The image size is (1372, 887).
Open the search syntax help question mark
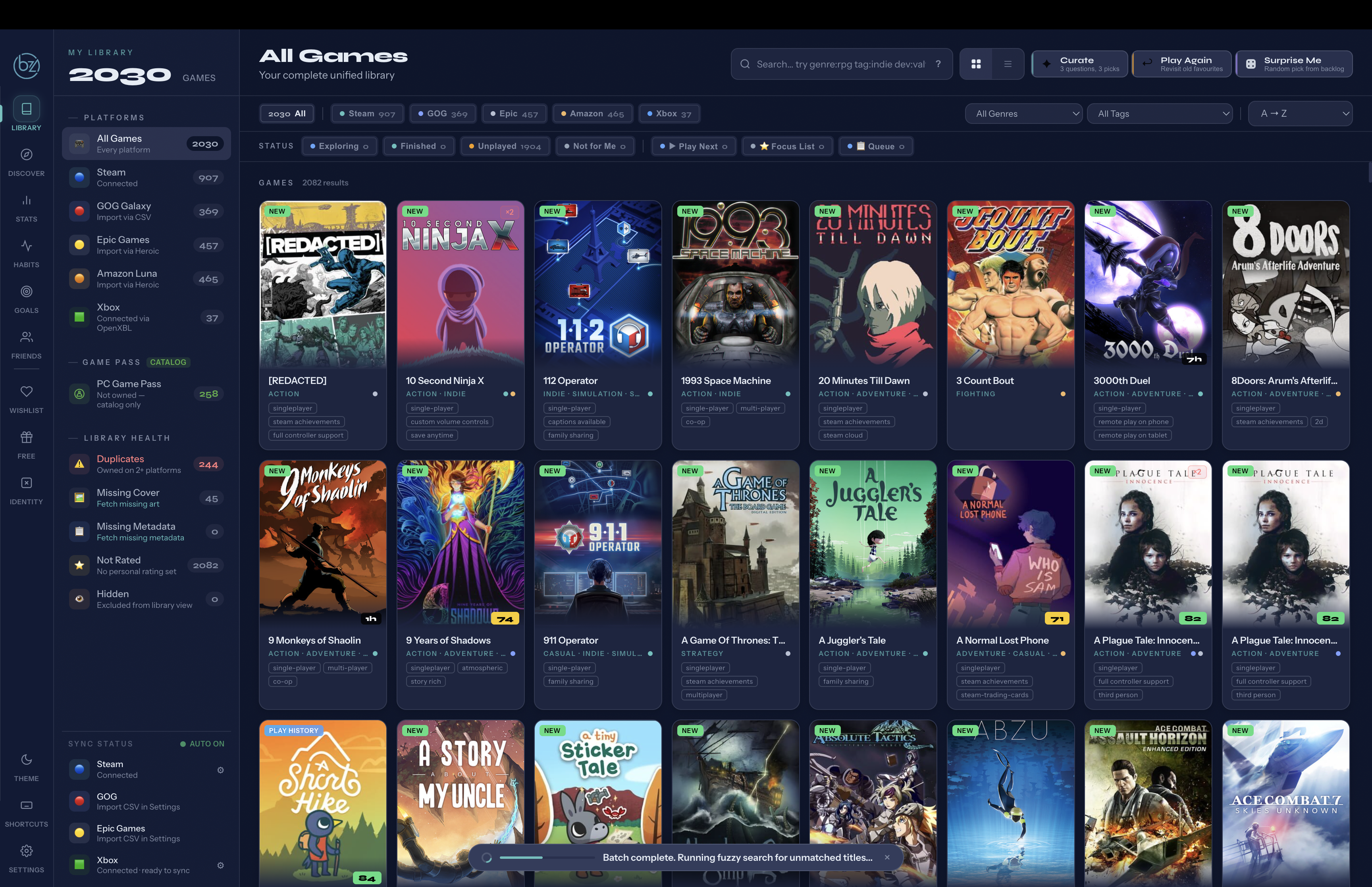938,64
